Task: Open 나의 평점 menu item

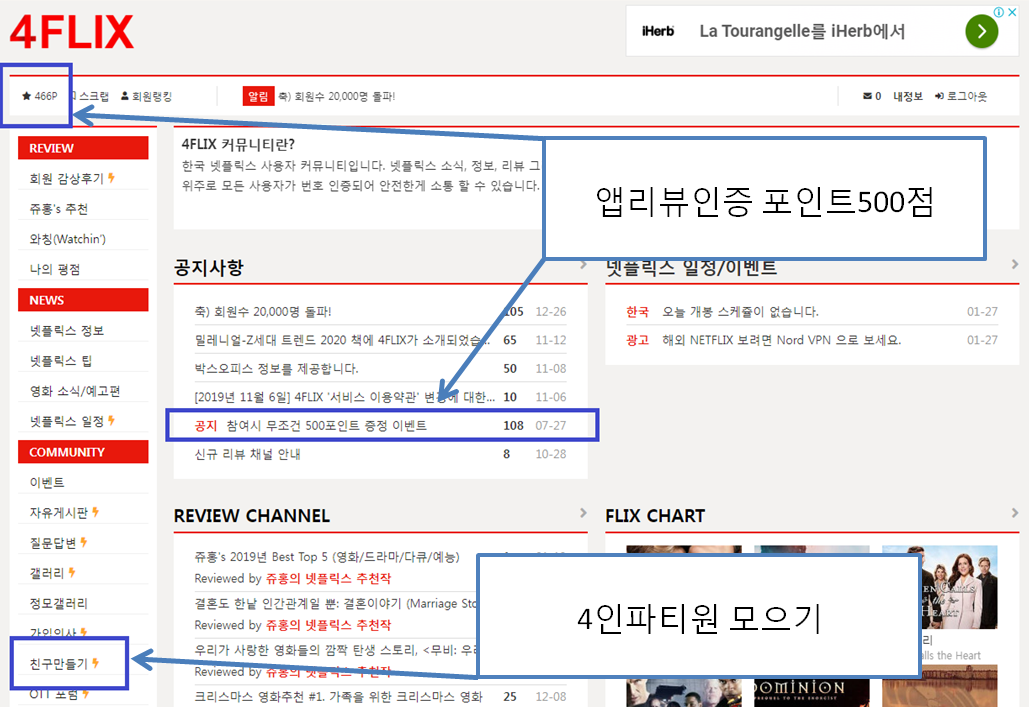Action: point(54,269)
